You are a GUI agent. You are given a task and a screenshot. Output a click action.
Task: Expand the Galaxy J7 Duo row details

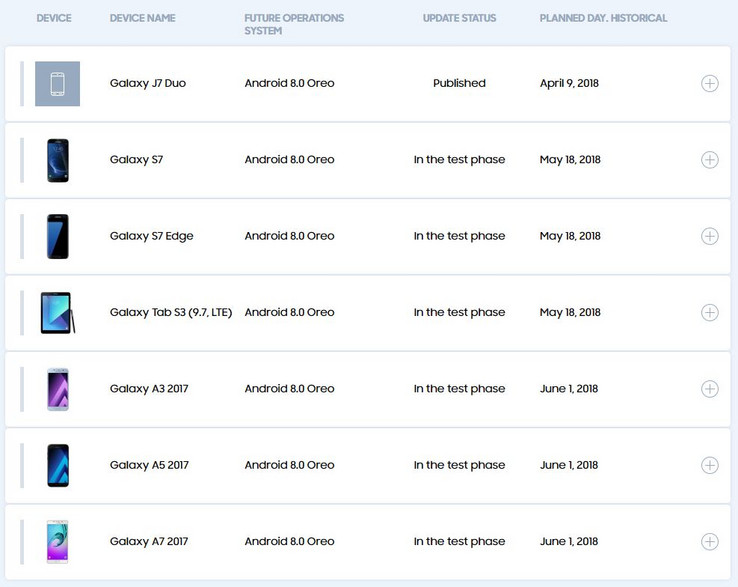pos(709,84)
